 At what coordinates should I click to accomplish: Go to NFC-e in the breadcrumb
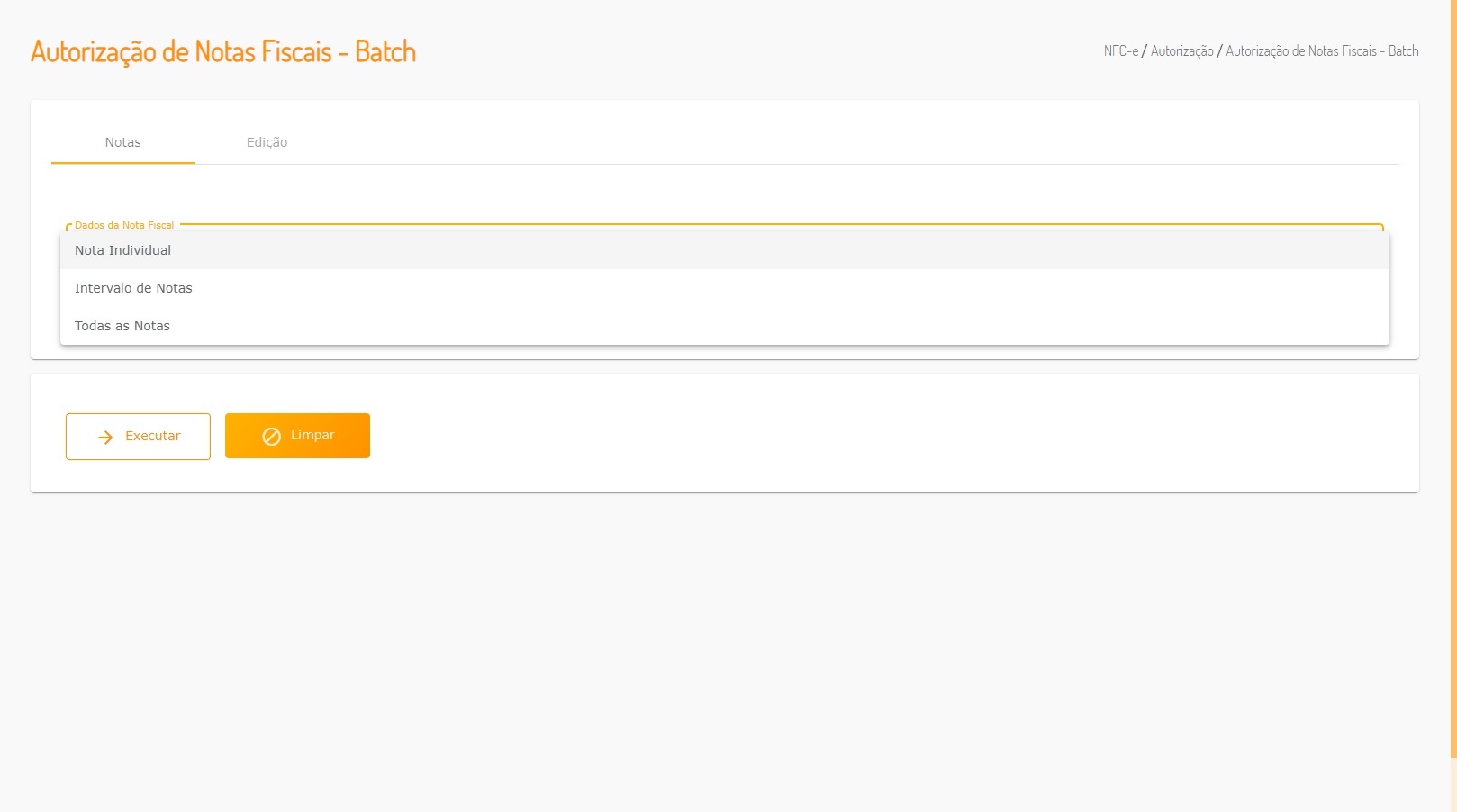coord(1120,51)
